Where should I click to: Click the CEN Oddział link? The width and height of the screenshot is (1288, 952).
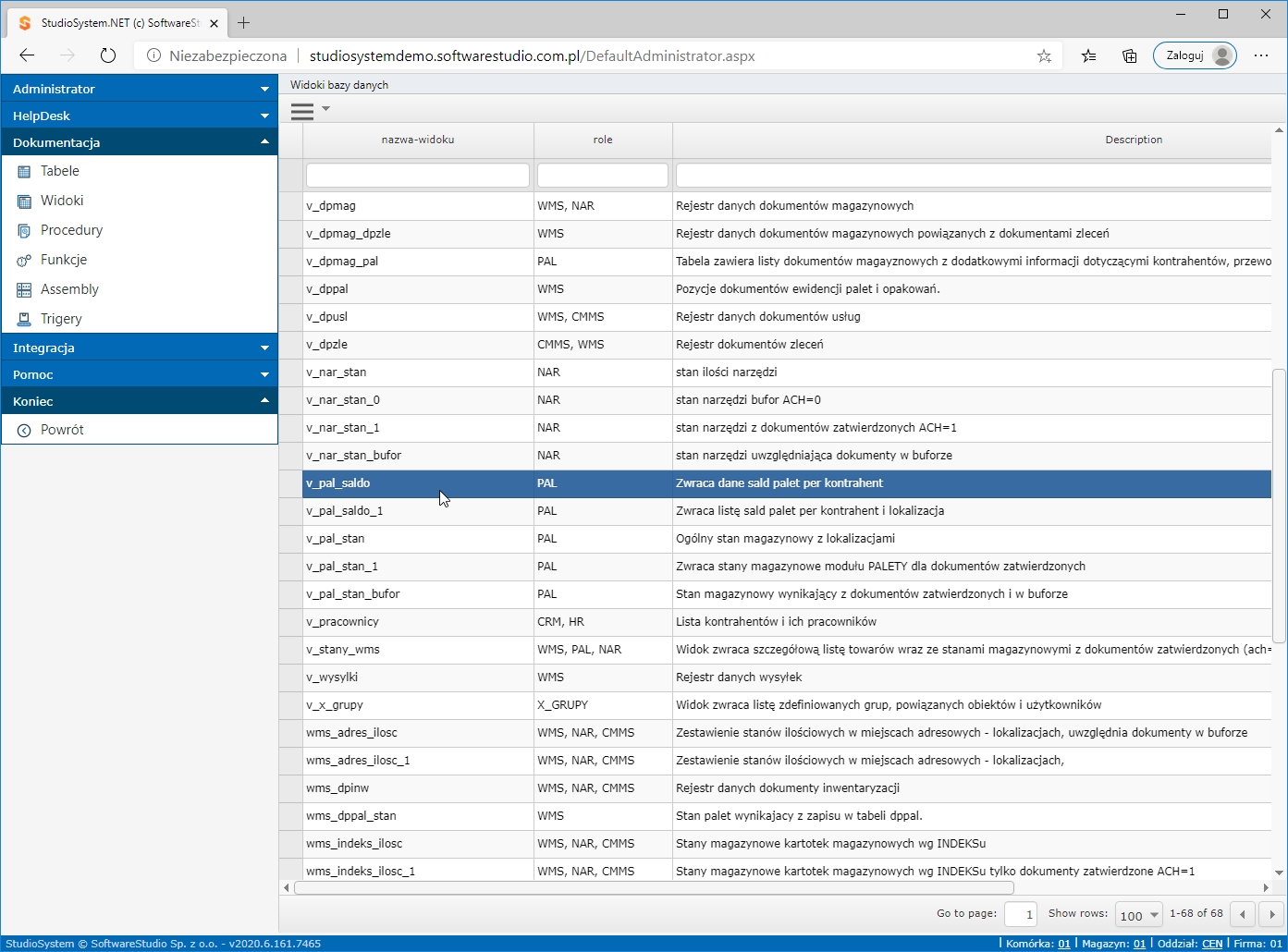click(x=1211, y=944)
